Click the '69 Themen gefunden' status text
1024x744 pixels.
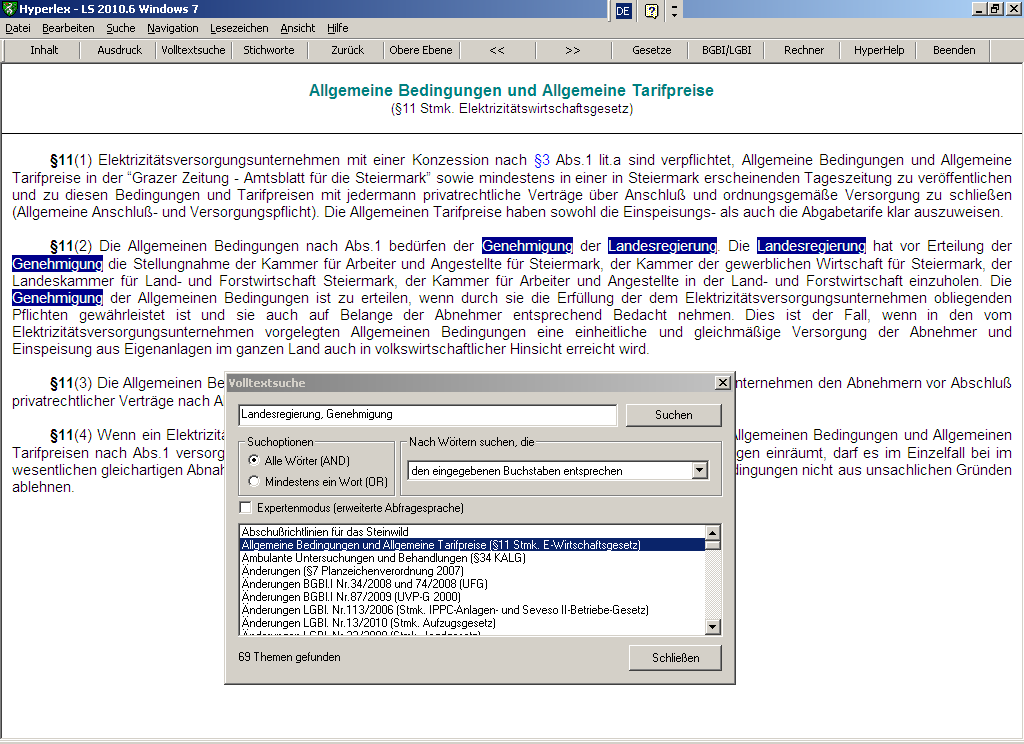(289, 657)
